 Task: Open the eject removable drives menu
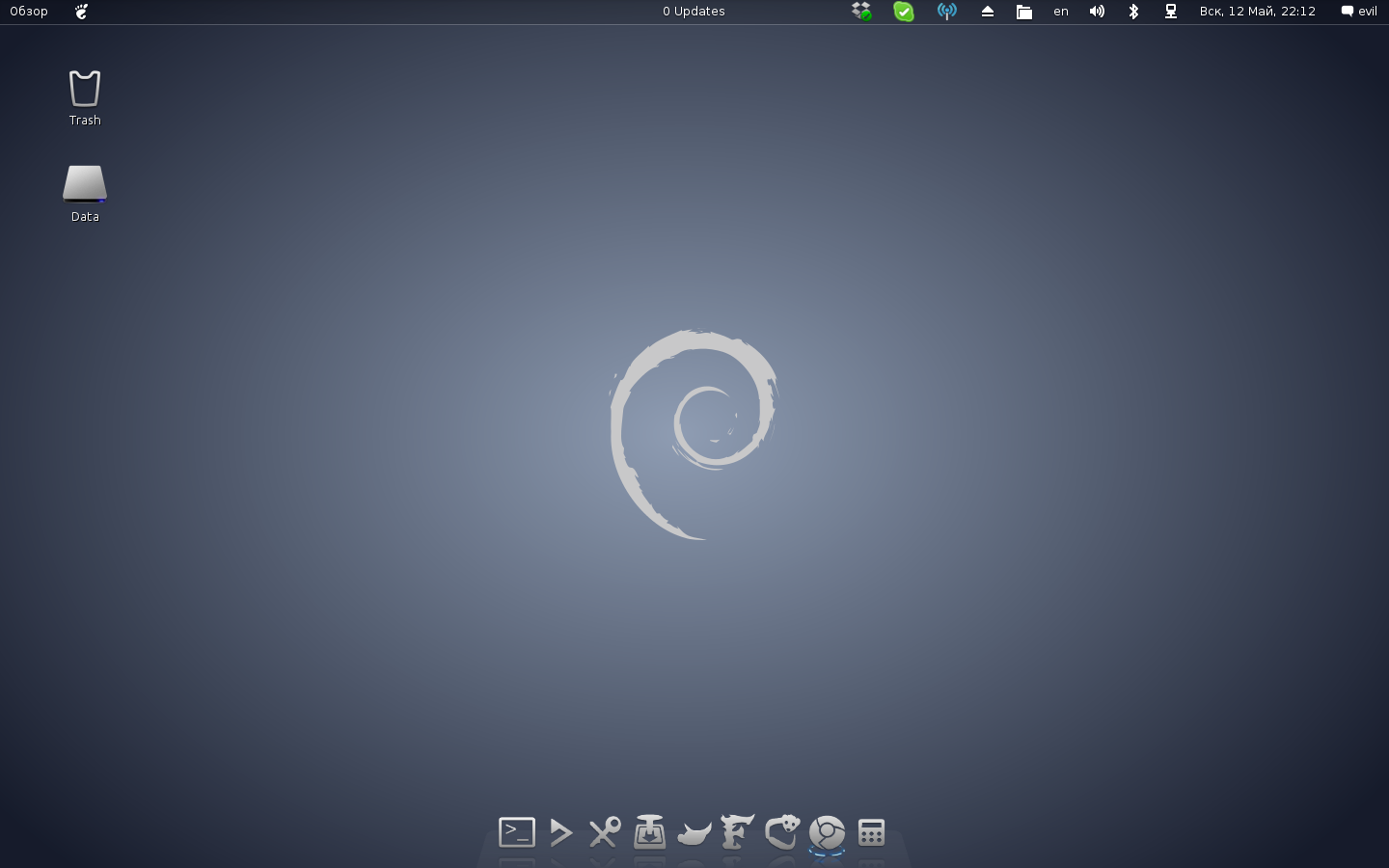point(987,12)
